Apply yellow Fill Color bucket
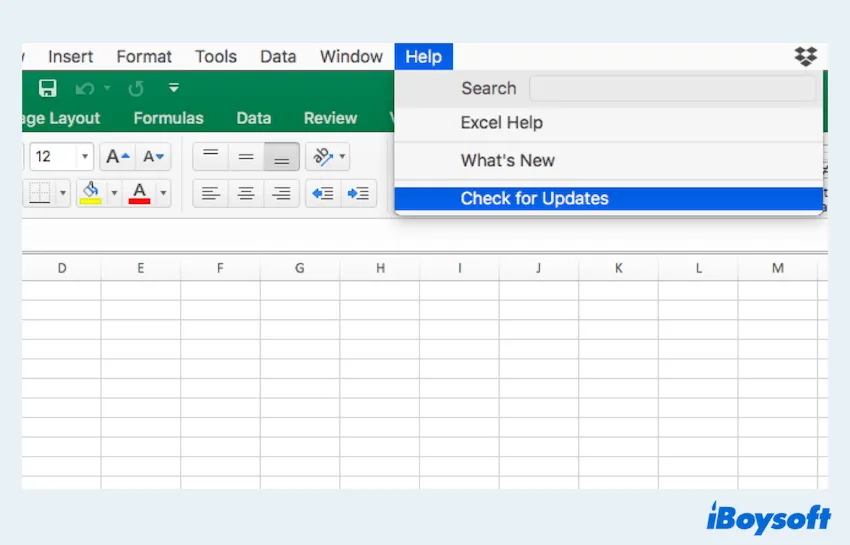 pyautogui.click(x=91, y=193)
